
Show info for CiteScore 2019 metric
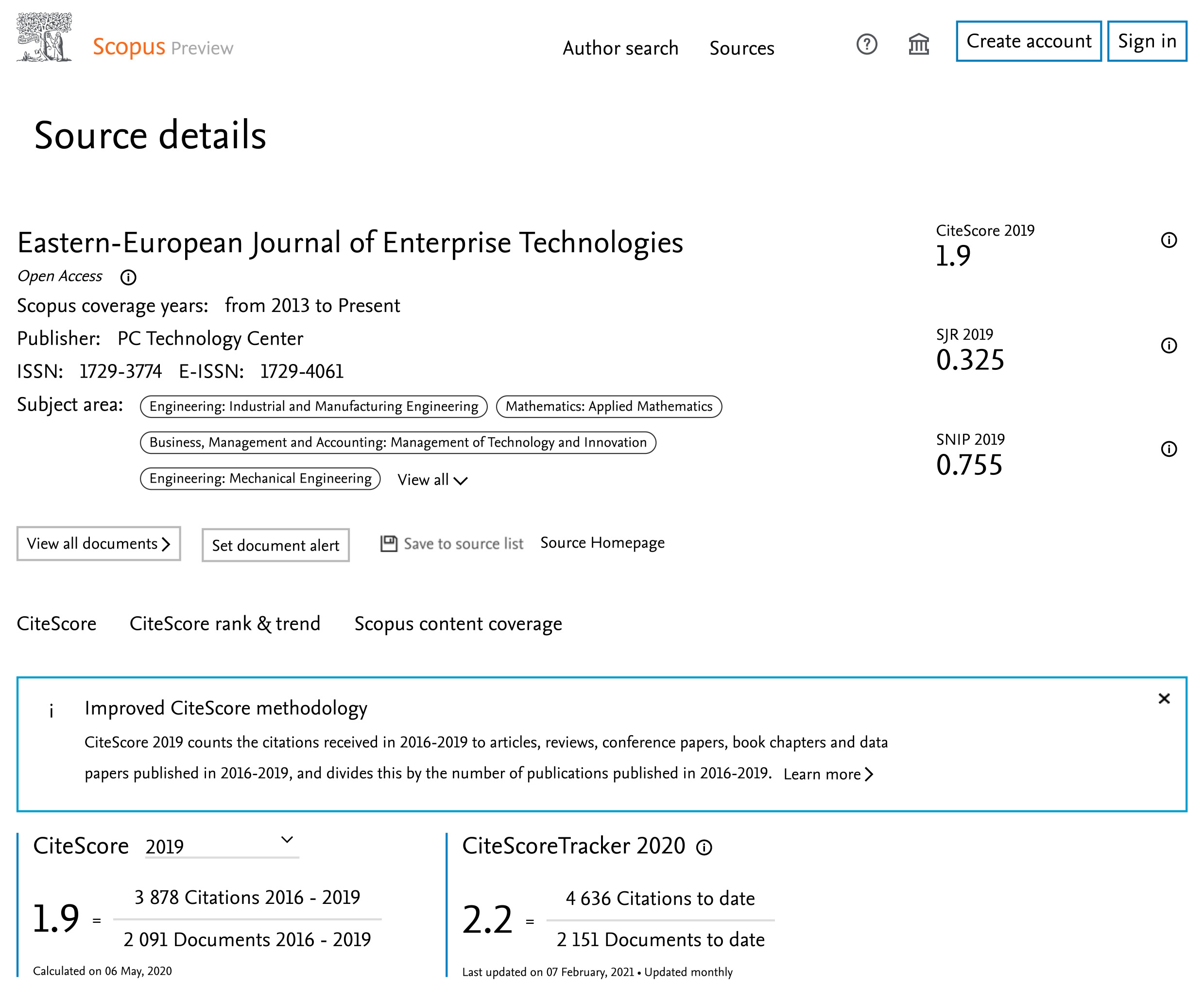point(1169,240)
